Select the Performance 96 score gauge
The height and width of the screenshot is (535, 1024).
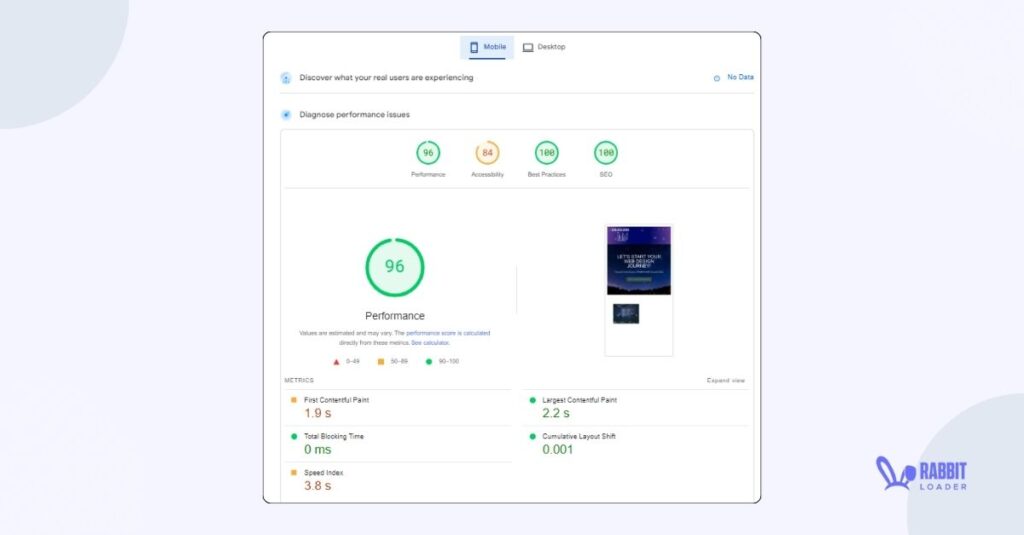pos(428,153)
